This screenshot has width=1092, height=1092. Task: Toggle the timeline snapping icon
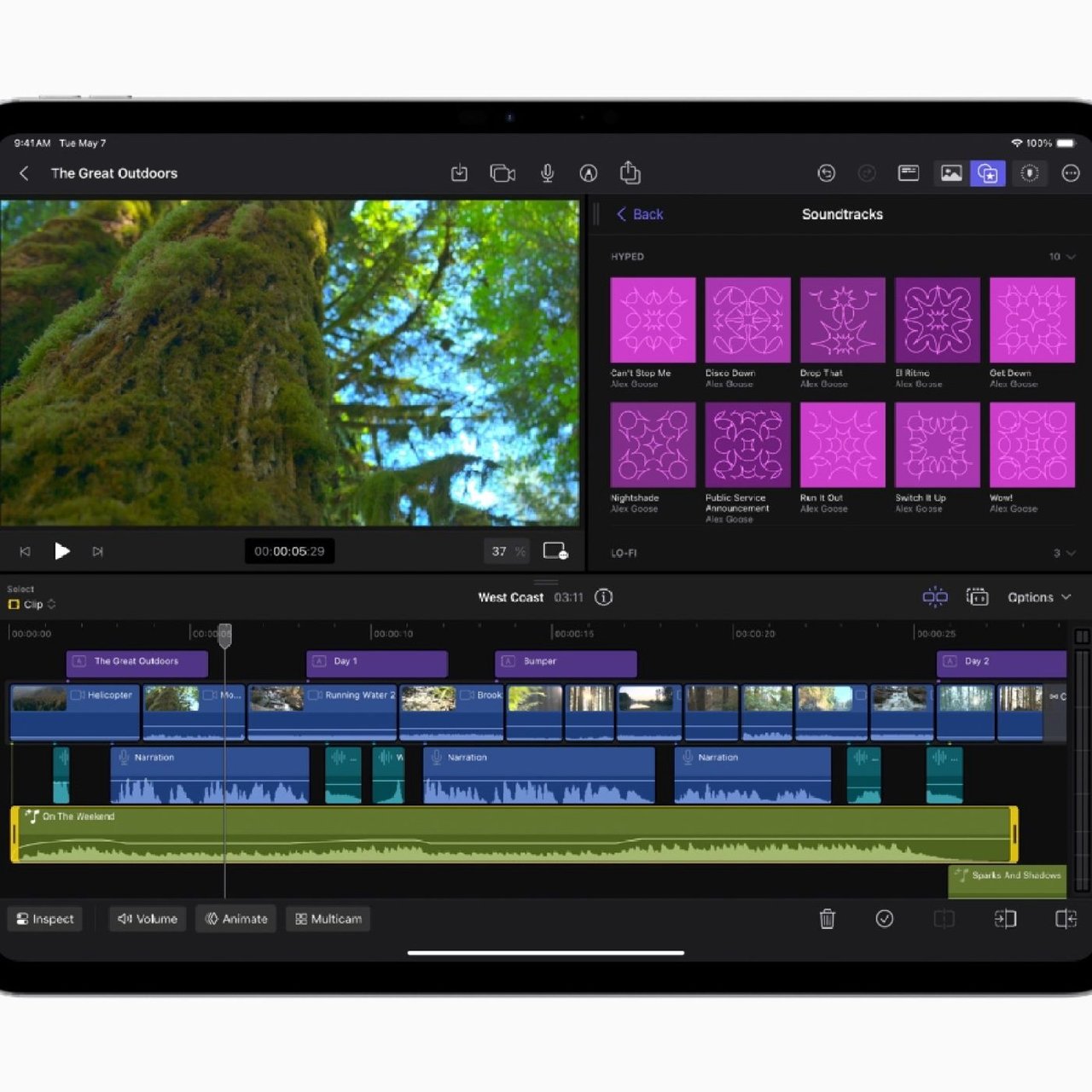tap(935, 597)
